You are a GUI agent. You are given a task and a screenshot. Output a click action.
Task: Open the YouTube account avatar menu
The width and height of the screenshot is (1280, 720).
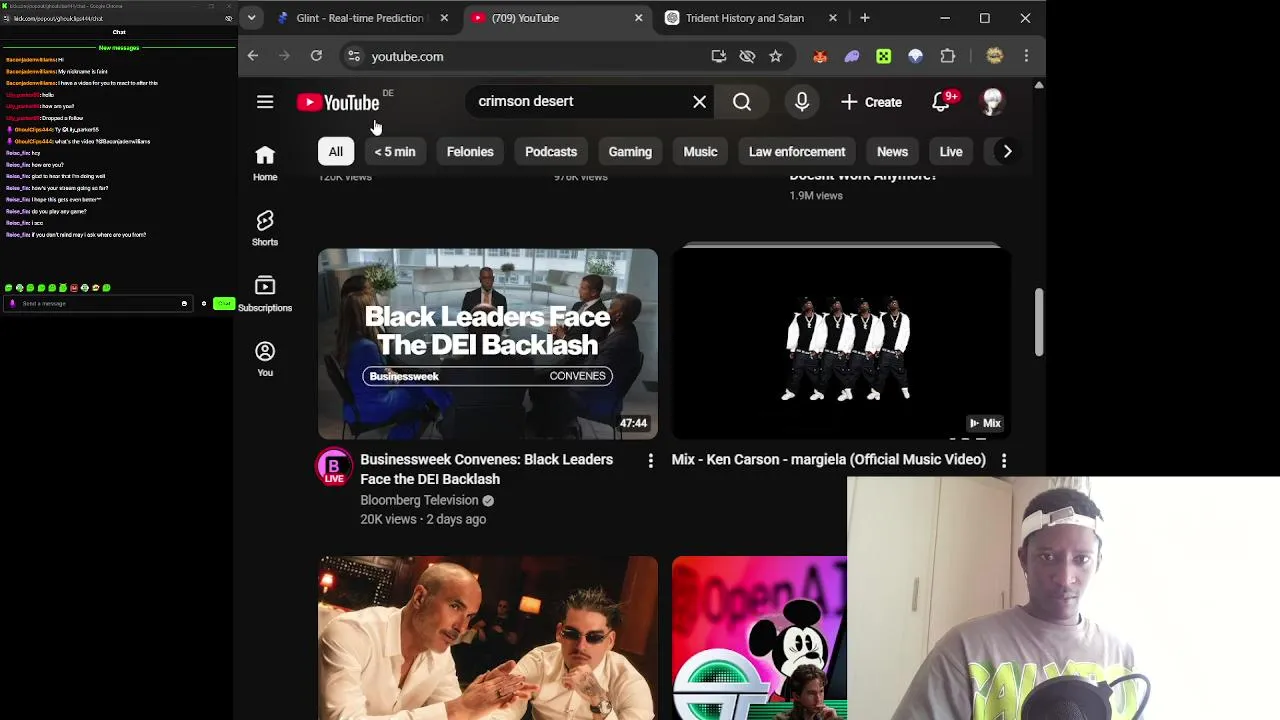tap(992, 102)
